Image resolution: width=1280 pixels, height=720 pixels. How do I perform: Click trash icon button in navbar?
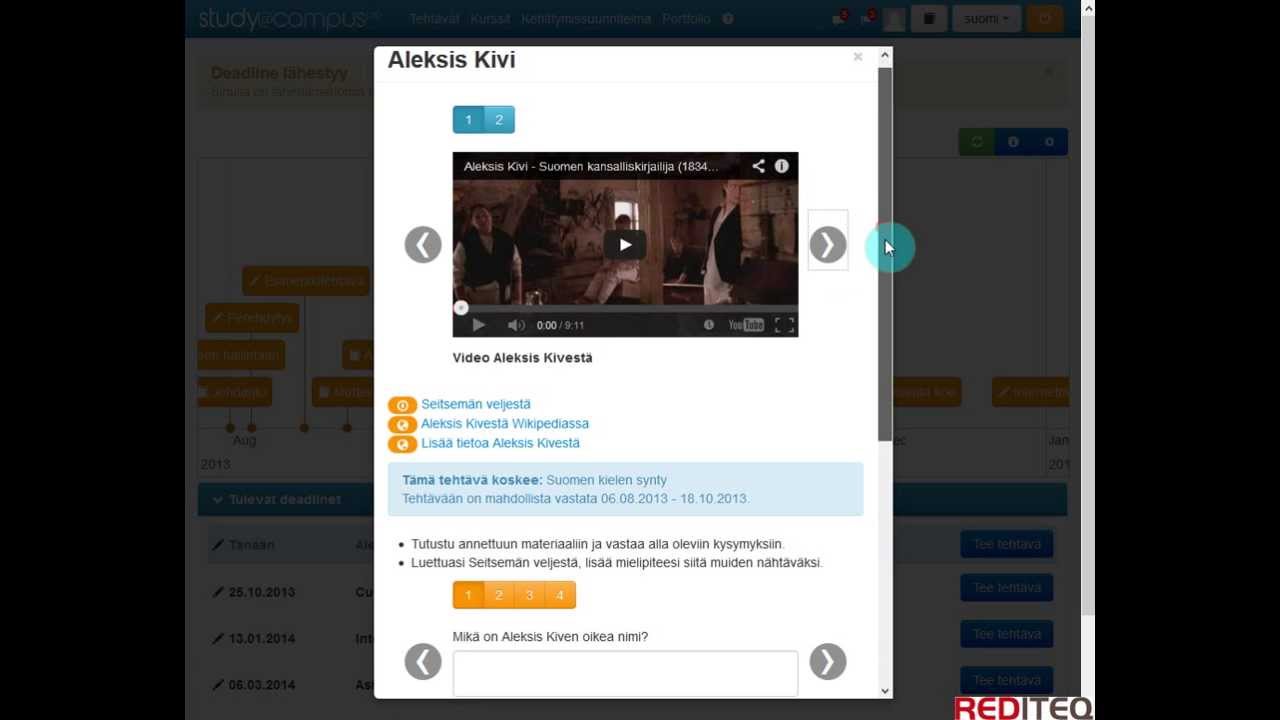pyautogui.click(x=929, y=18)
